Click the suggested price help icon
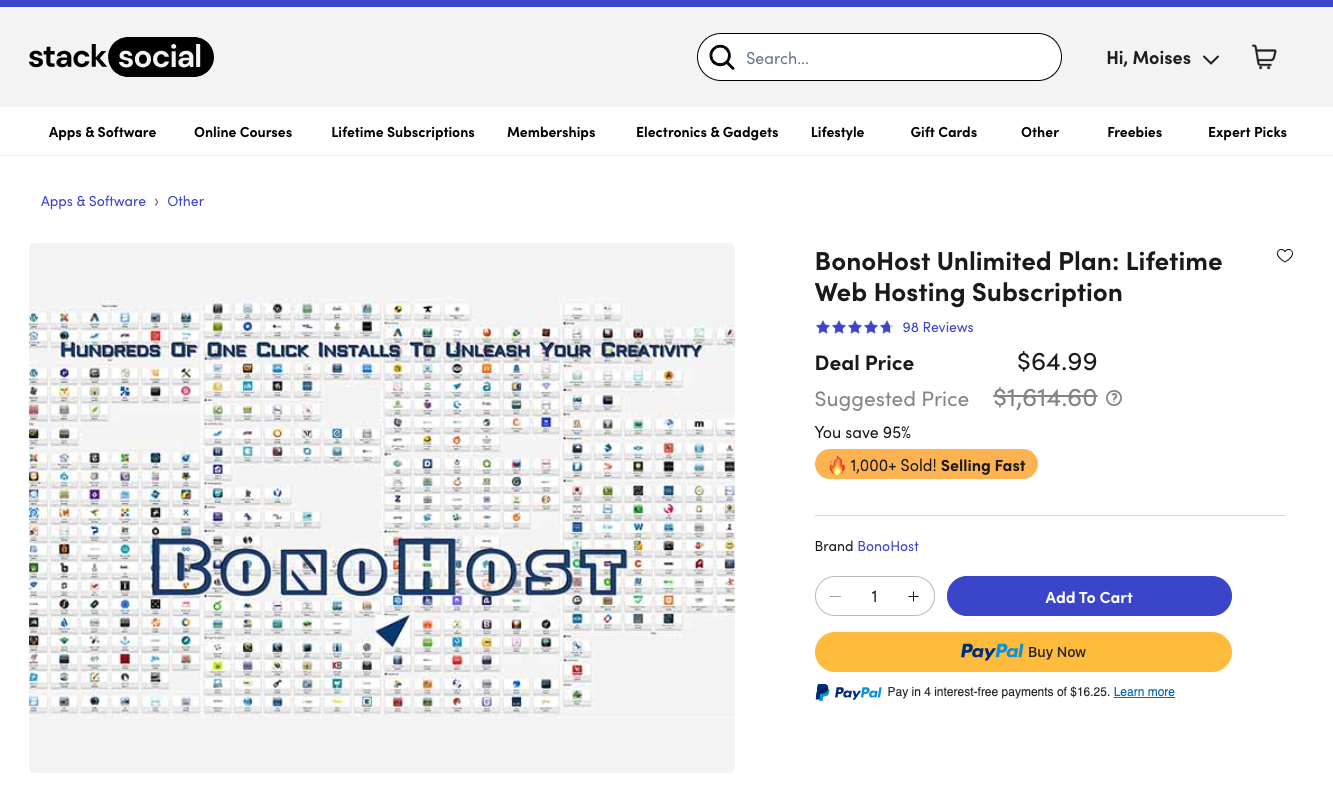Image resolution: width=1333 pixels, height=802 pixels. (1114, 398)
